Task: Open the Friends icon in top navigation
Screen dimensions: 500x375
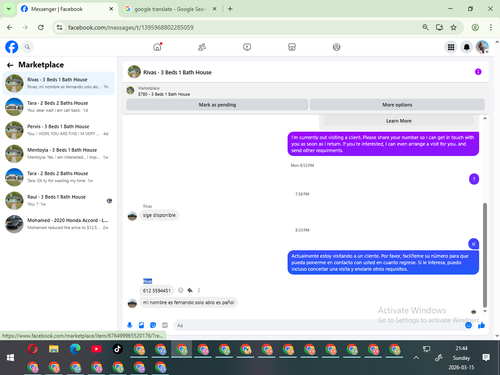Action: [x=202, y=47]
